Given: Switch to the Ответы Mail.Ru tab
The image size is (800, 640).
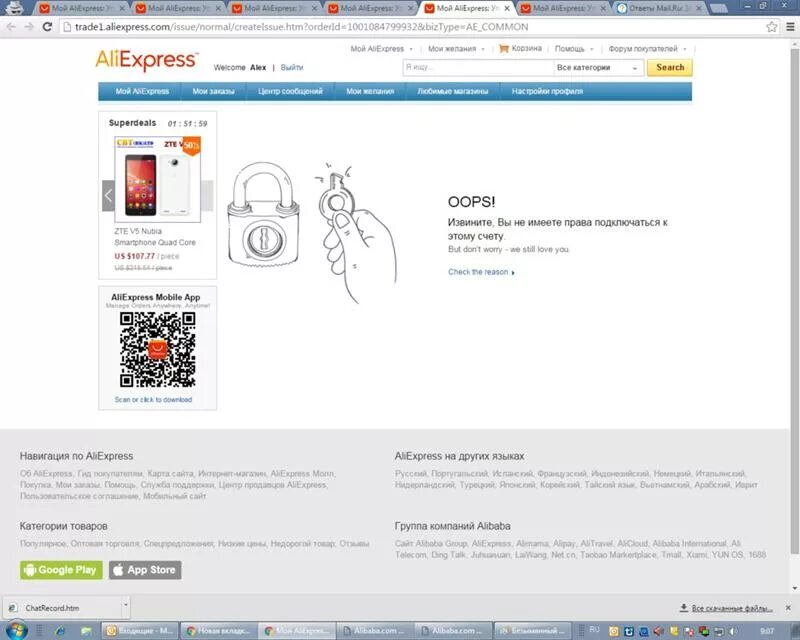Looking at the screenshot, I should pos(659,8).
